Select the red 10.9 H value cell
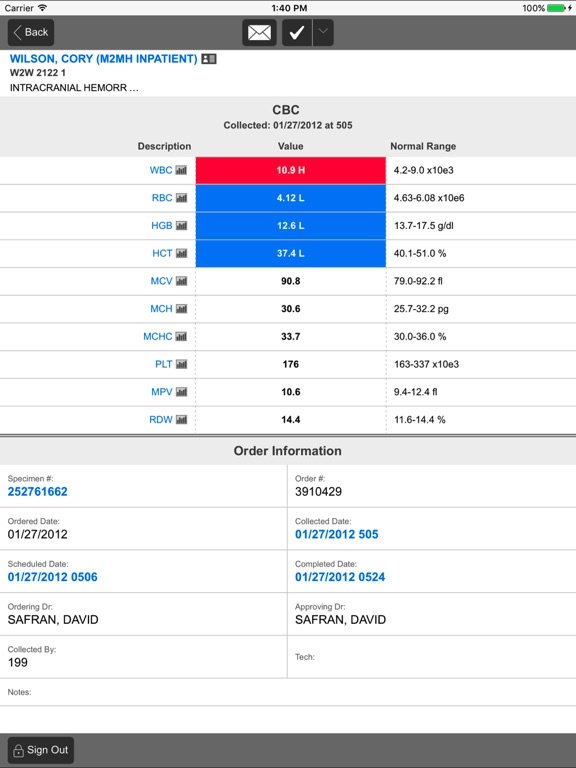Viewport: 576px width, 768px height. (290, 170)
